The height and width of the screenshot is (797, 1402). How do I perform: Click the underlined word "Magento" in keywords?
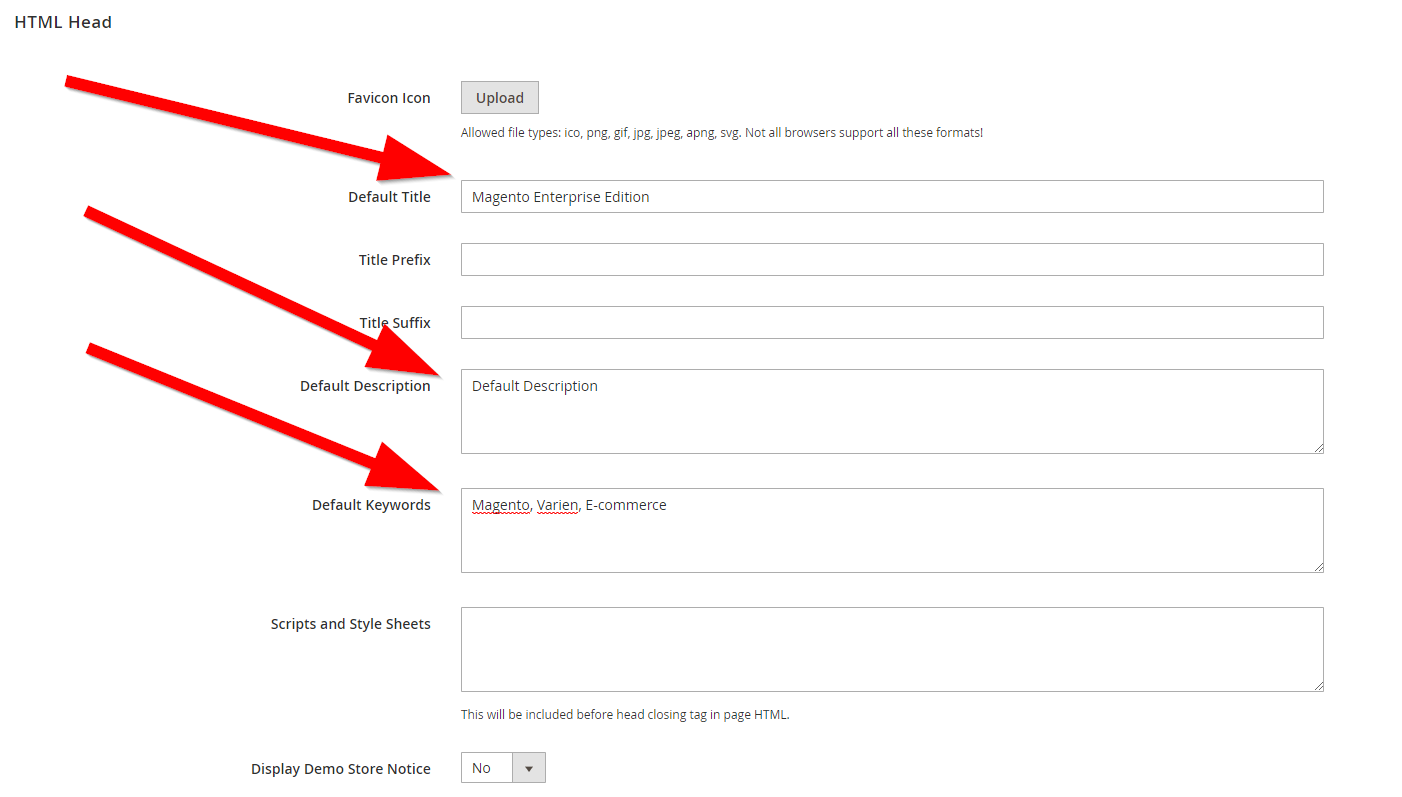point(500,504)
